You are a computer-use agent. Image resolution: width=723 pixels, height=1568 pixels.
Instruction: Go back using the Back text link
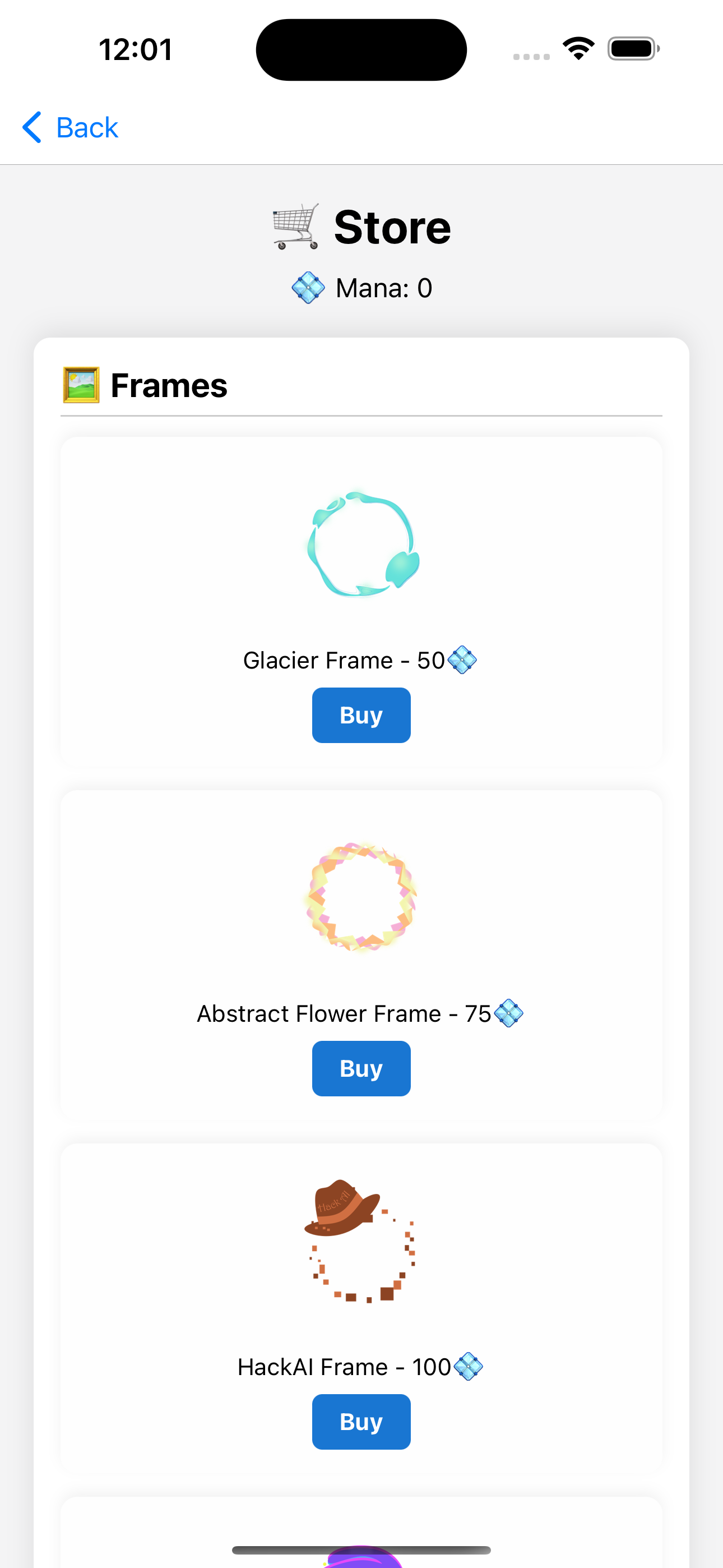87,128
